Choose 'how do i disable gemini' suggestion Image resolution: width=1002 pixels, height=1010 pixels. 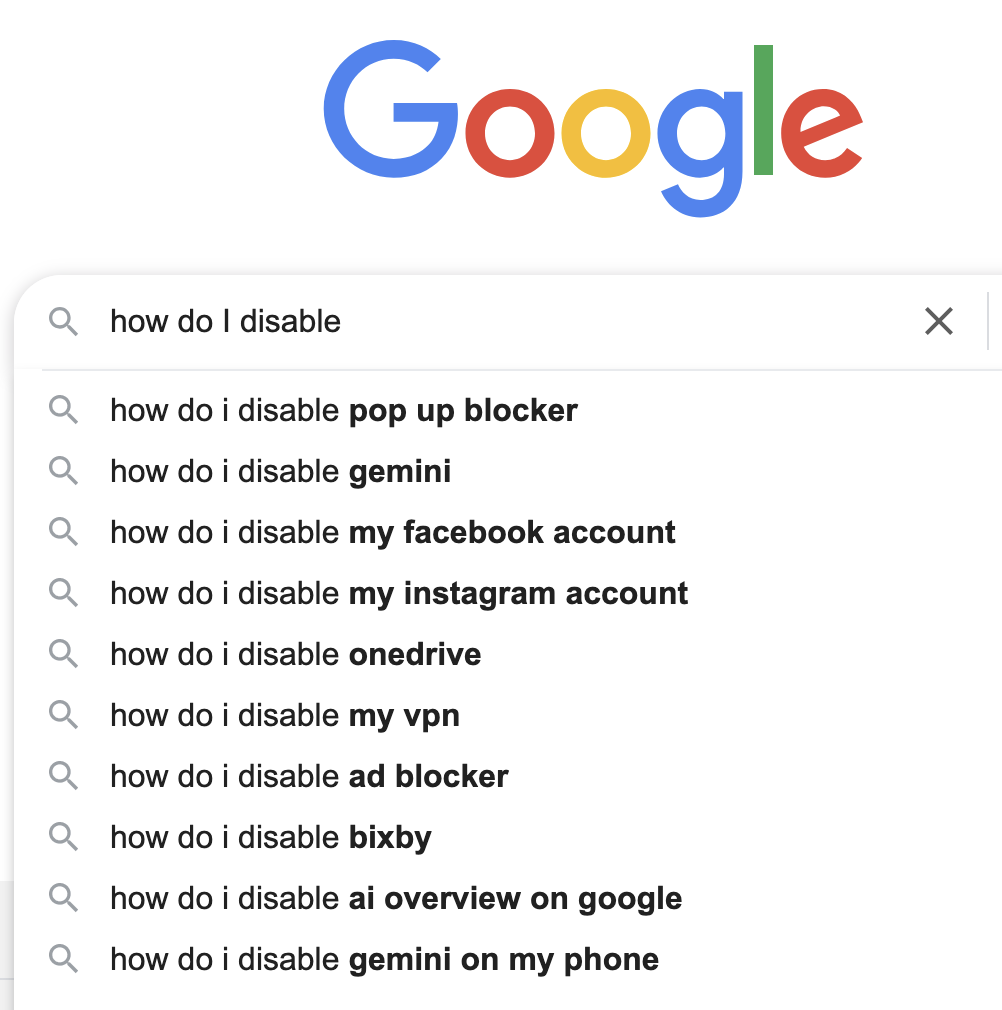click(508, 471)
